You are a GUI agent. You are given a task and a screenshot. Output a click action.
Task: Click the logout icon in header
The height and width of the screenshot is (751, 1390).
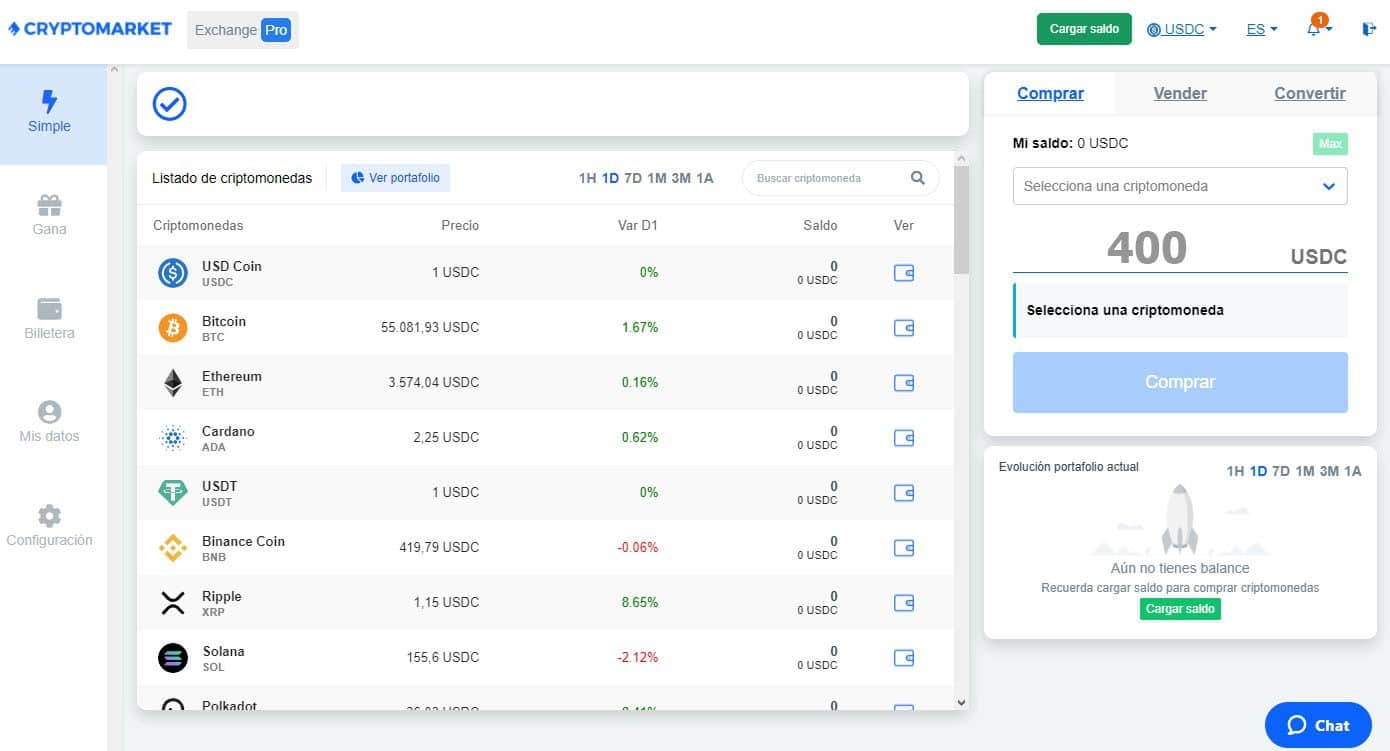(1369, 29)
